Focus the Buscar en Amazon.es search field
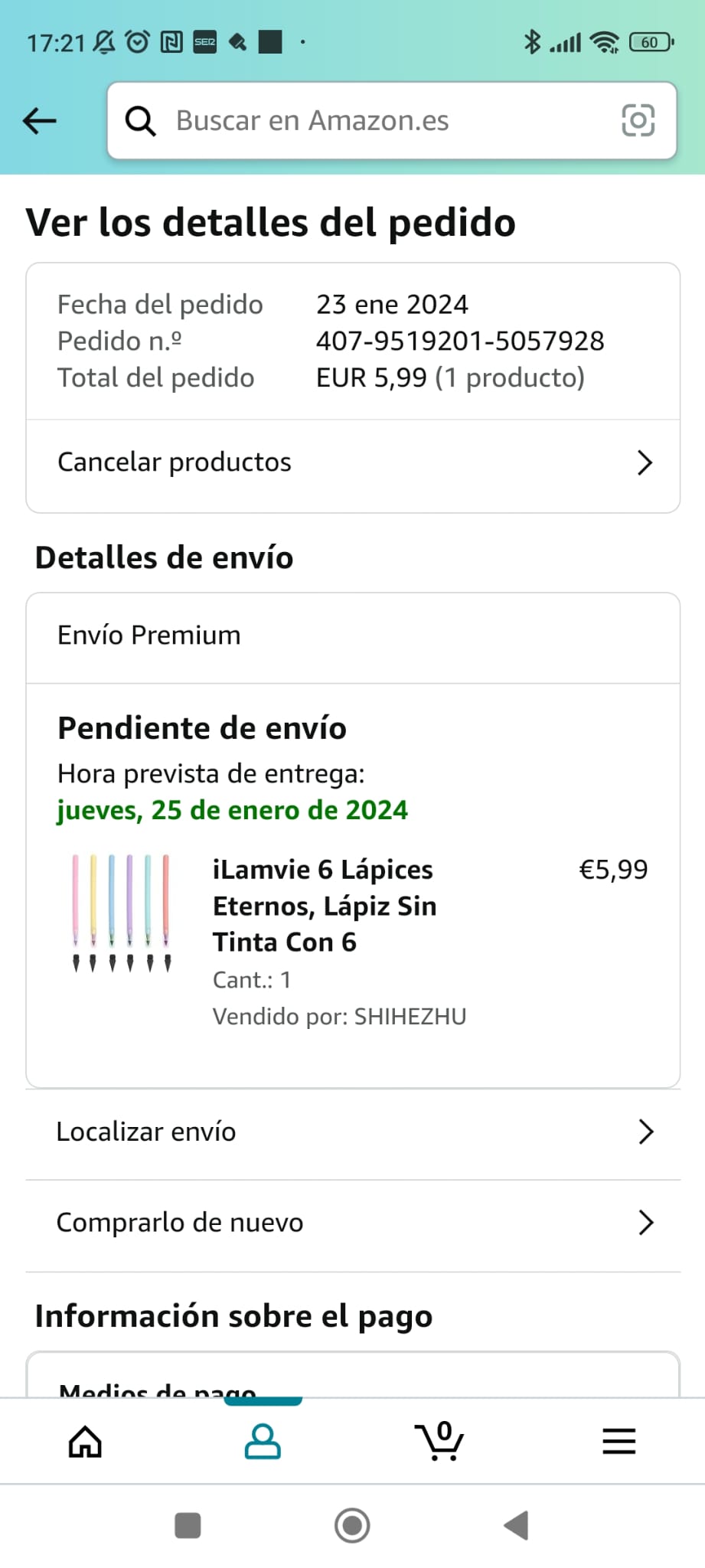This screenshot has width=705, height=1568. coord(383,121)
